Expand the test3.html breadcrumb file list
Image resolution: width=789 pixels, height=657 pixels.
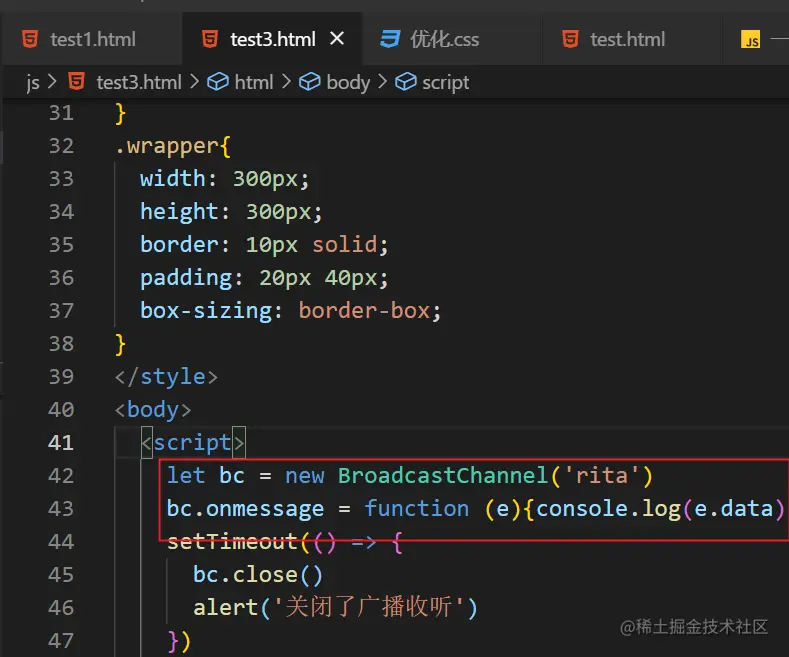[x=140, y=82]
